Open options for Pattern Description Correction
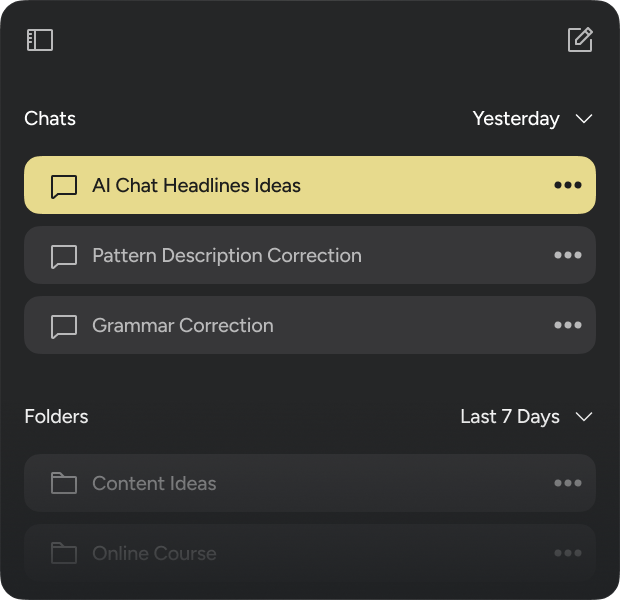This screenshot has width=620, height=600. point(567,255)
